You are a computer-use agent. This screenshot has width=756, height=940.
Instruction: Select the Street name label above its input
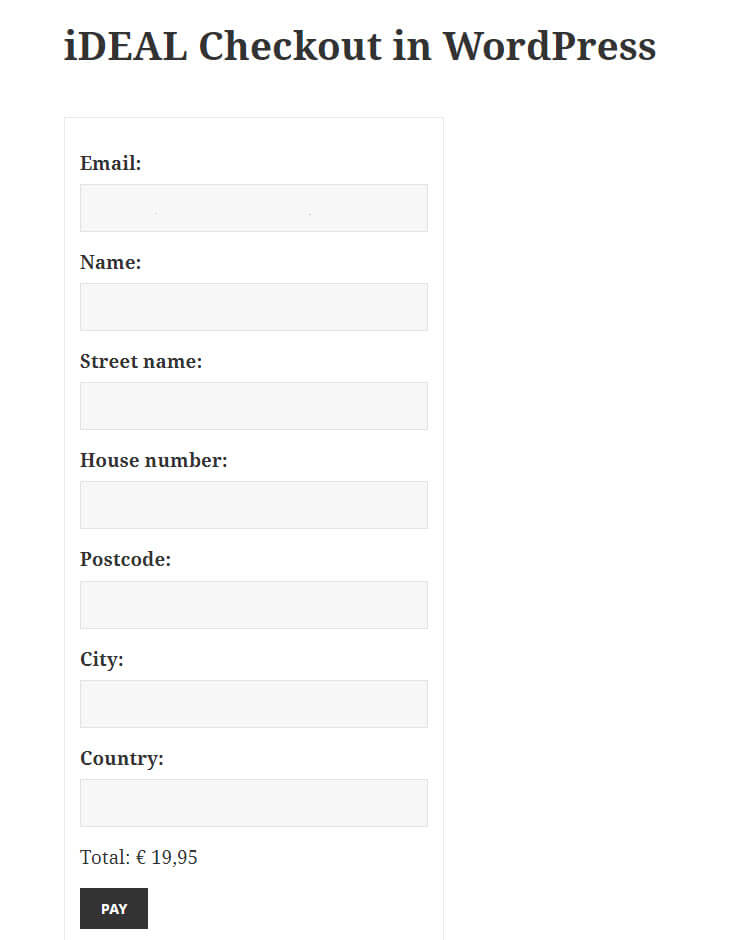click(141, 361)
